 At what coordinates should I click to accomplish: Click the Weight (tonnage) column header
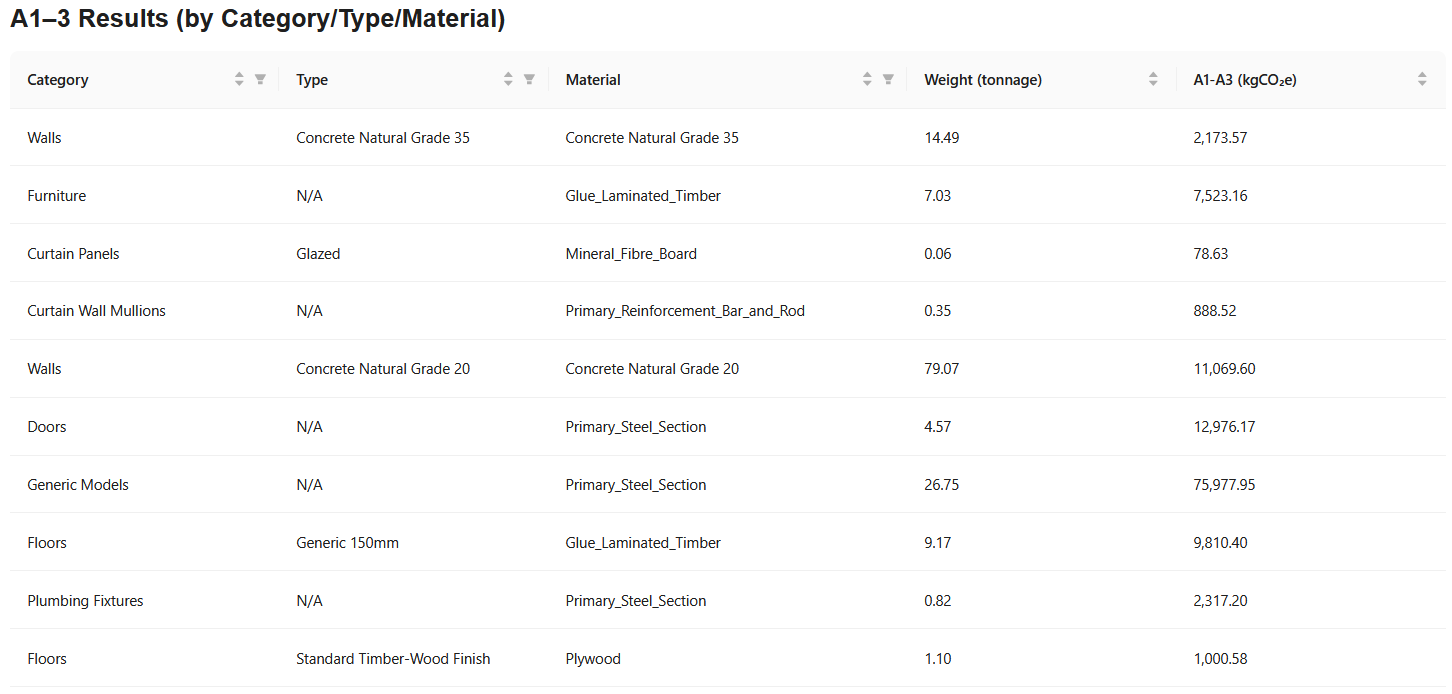(x=983, y=79)
